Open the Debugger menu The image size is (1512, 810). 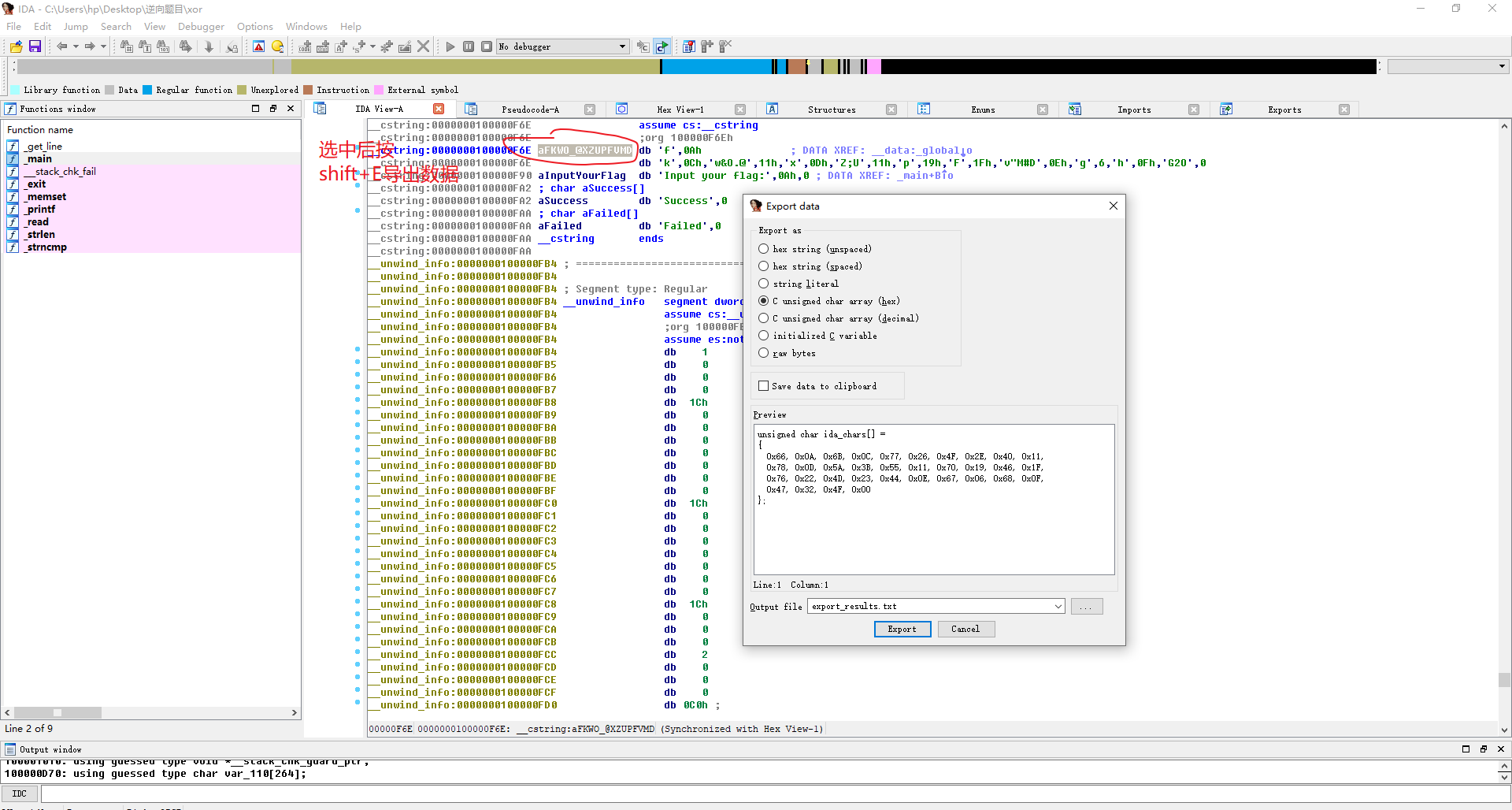pyautogui.click(x=201, y=27)
